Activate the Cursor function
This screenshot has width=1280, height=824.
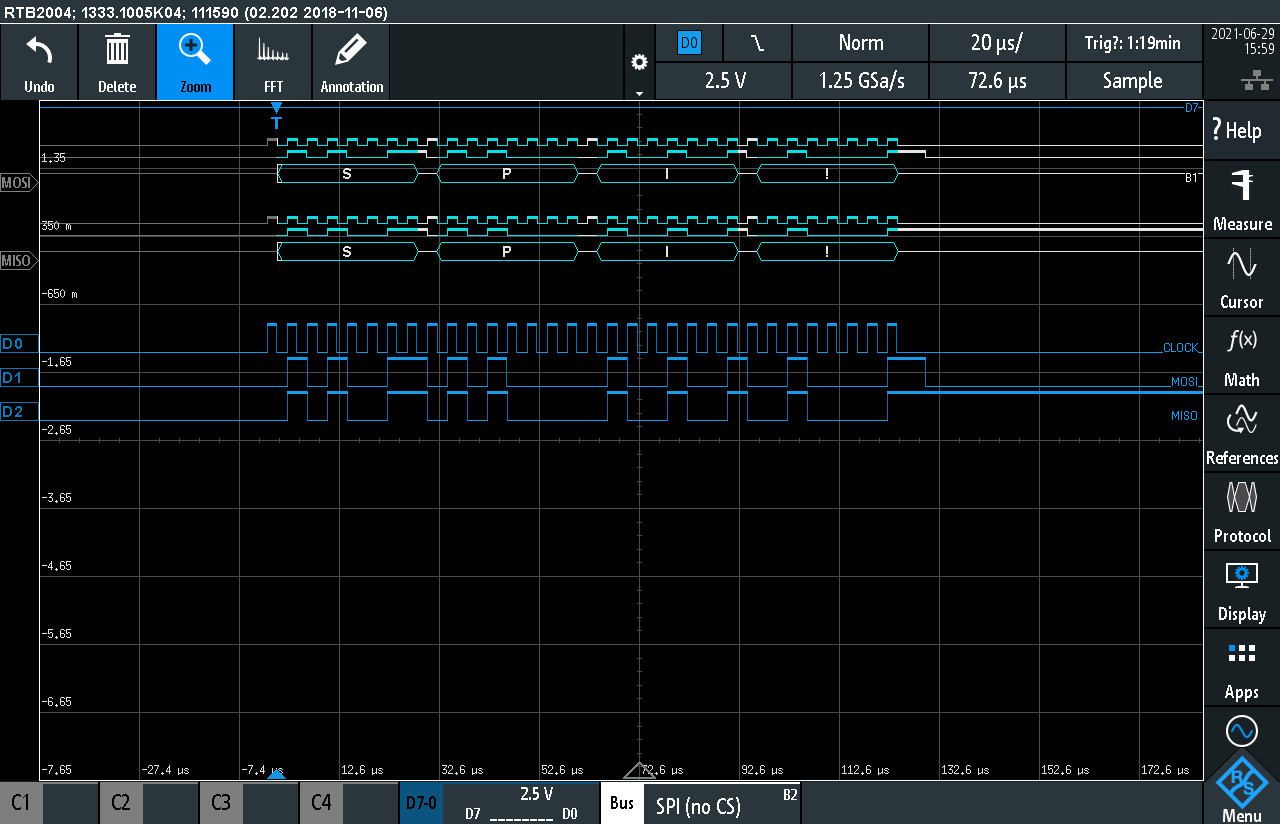[x=1241, y=278]
